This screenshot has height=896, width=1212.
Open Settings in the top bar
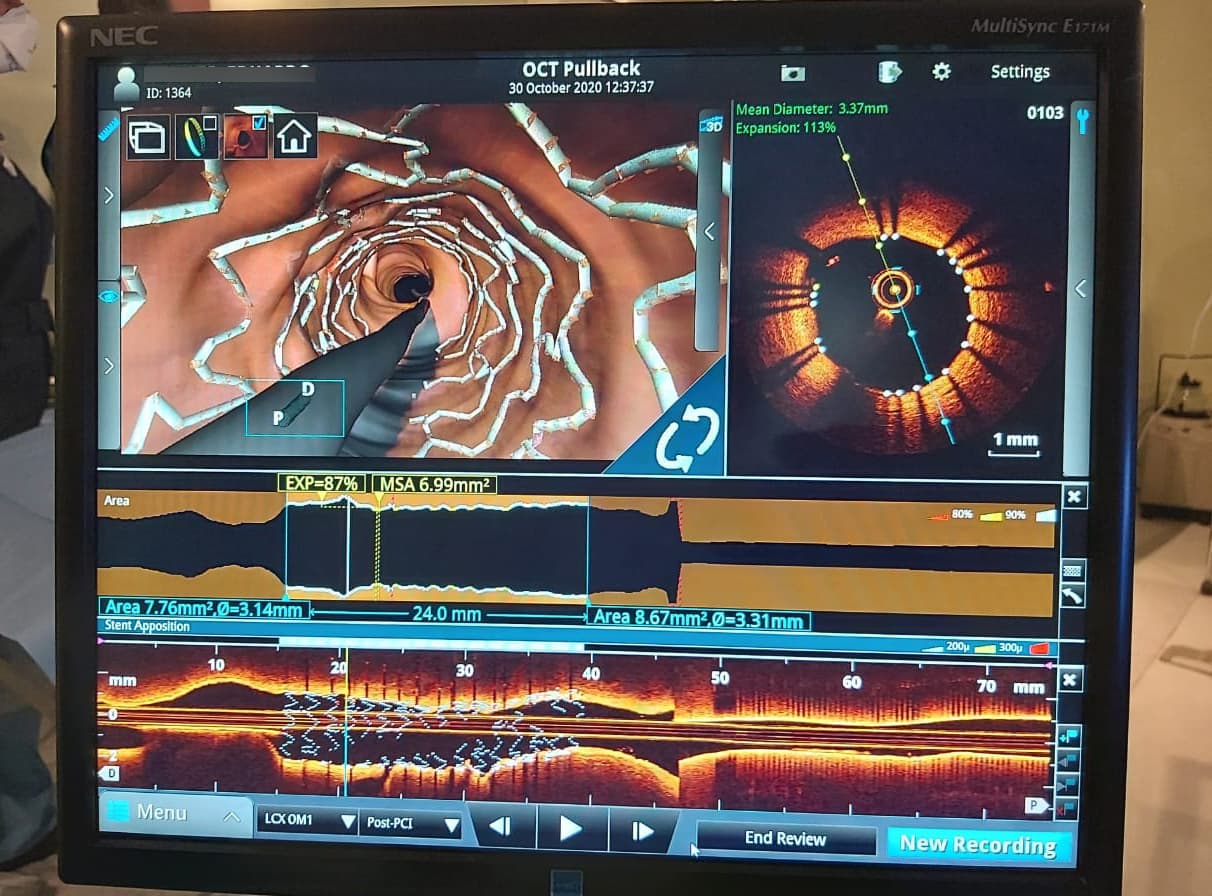pyautogui.click(x=1019, y=72)
